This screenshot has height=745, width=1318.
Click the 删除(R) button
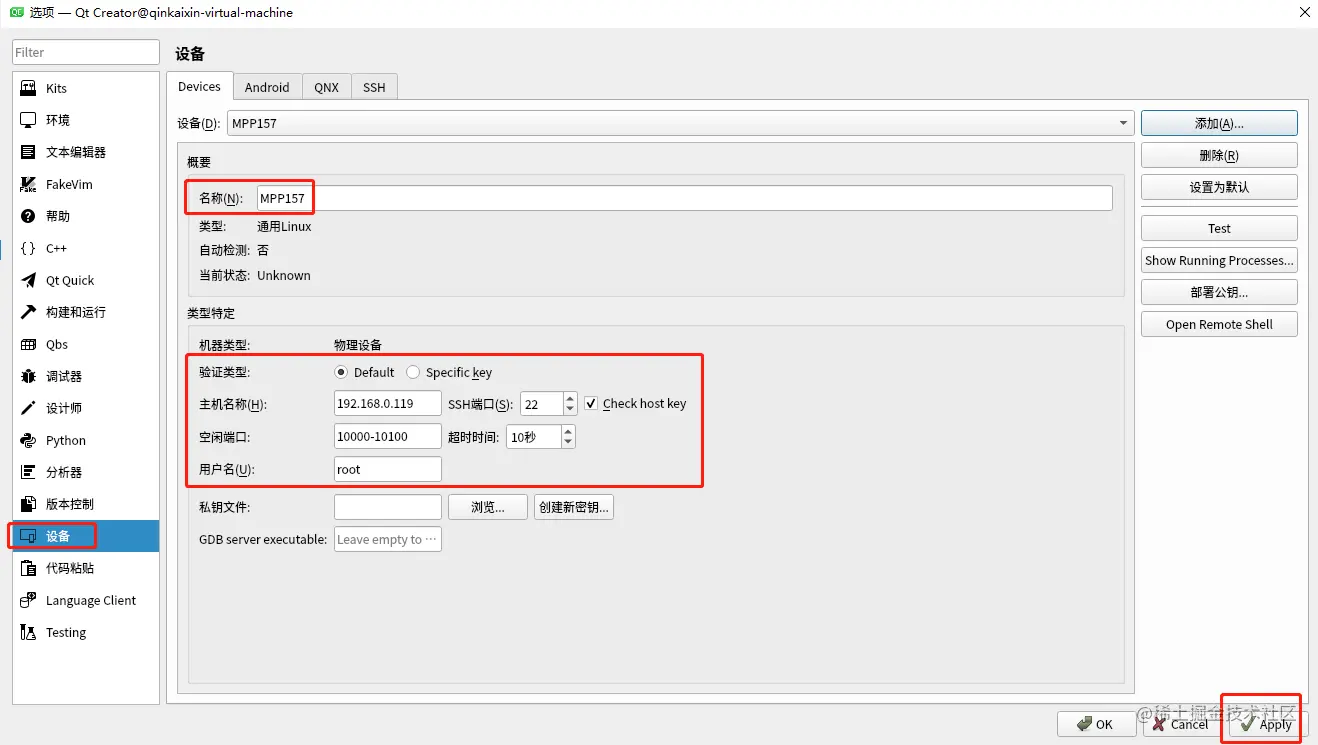(x=1219, y=155)
